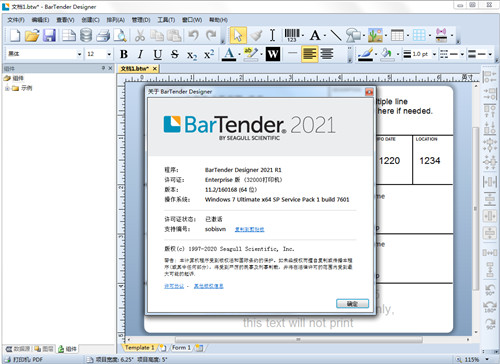Toggle the black W word processor button

click(x=272, y=54)
